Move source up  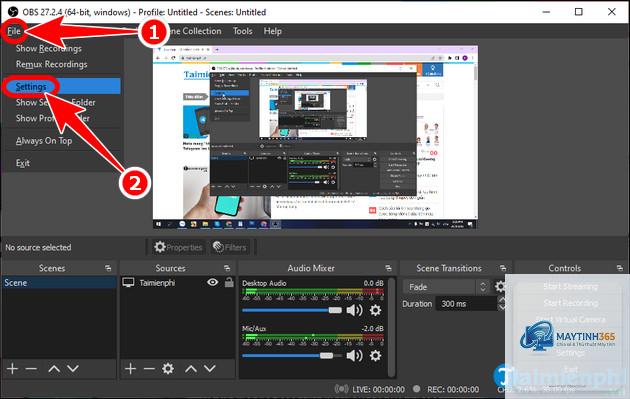191,368
